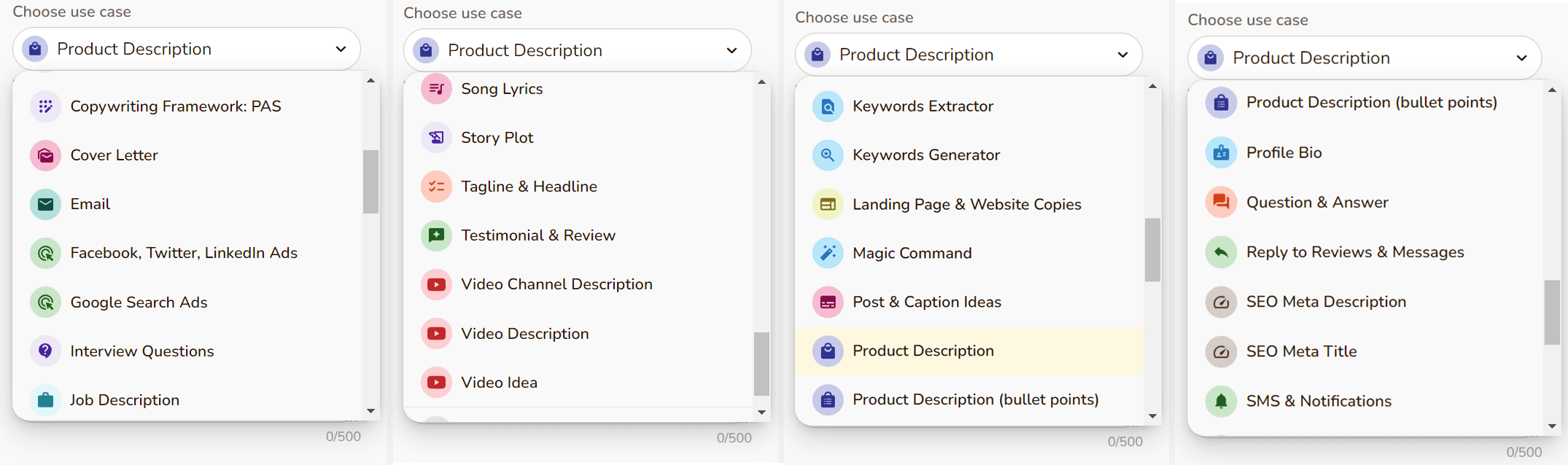Pick the SEO Meta Description use case
This screenshot has height=465, width=1568.
(1325, 302)
